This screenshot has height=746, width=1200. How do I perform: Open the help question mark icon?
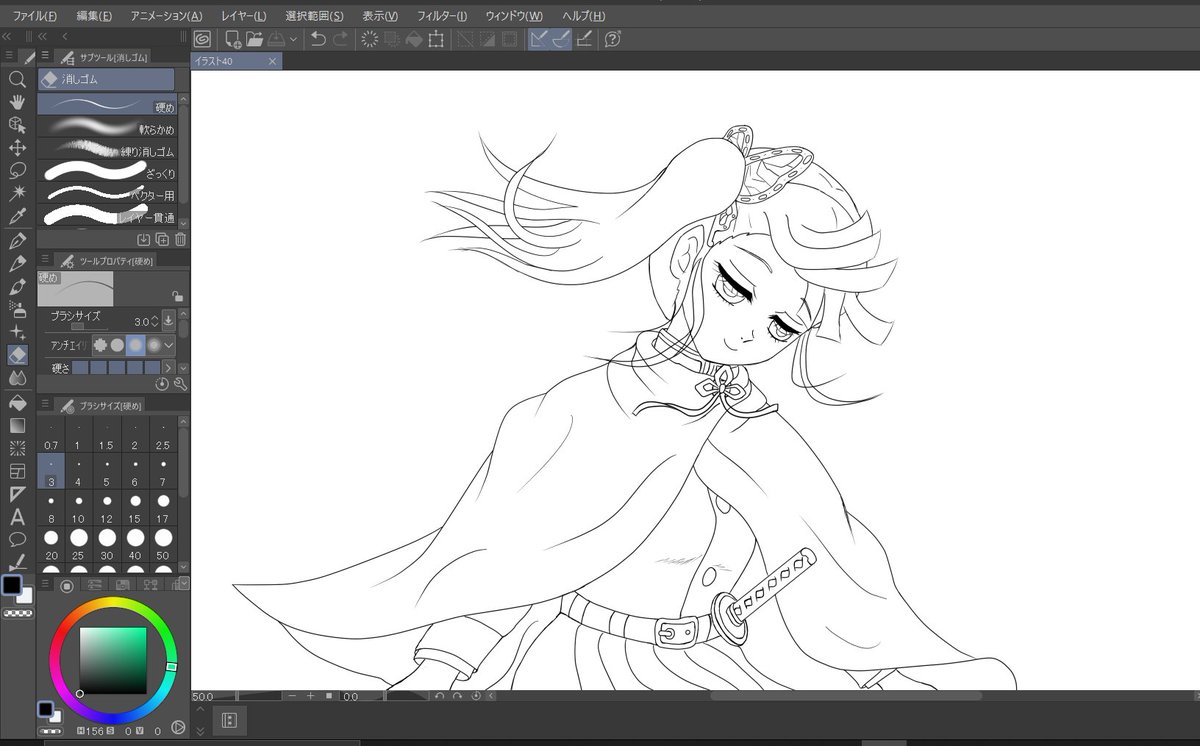click(613, 39)
